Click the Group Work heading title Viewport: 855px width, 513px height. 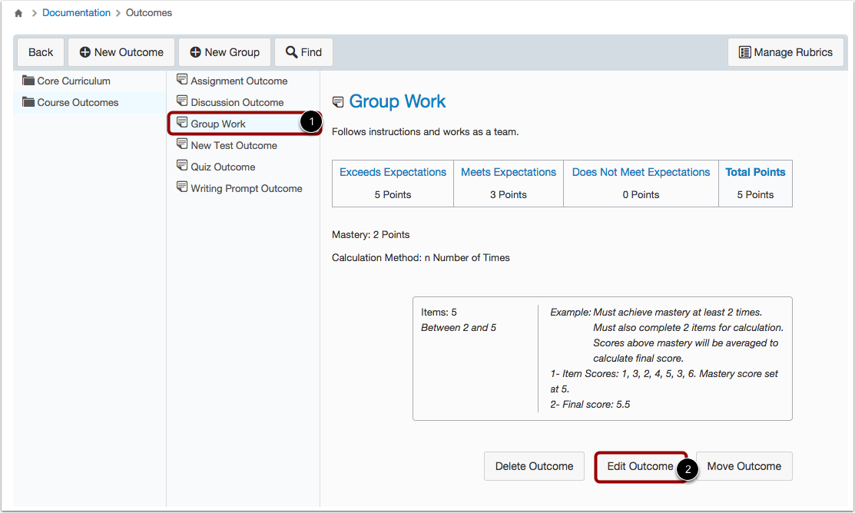(x=397, y=101)
